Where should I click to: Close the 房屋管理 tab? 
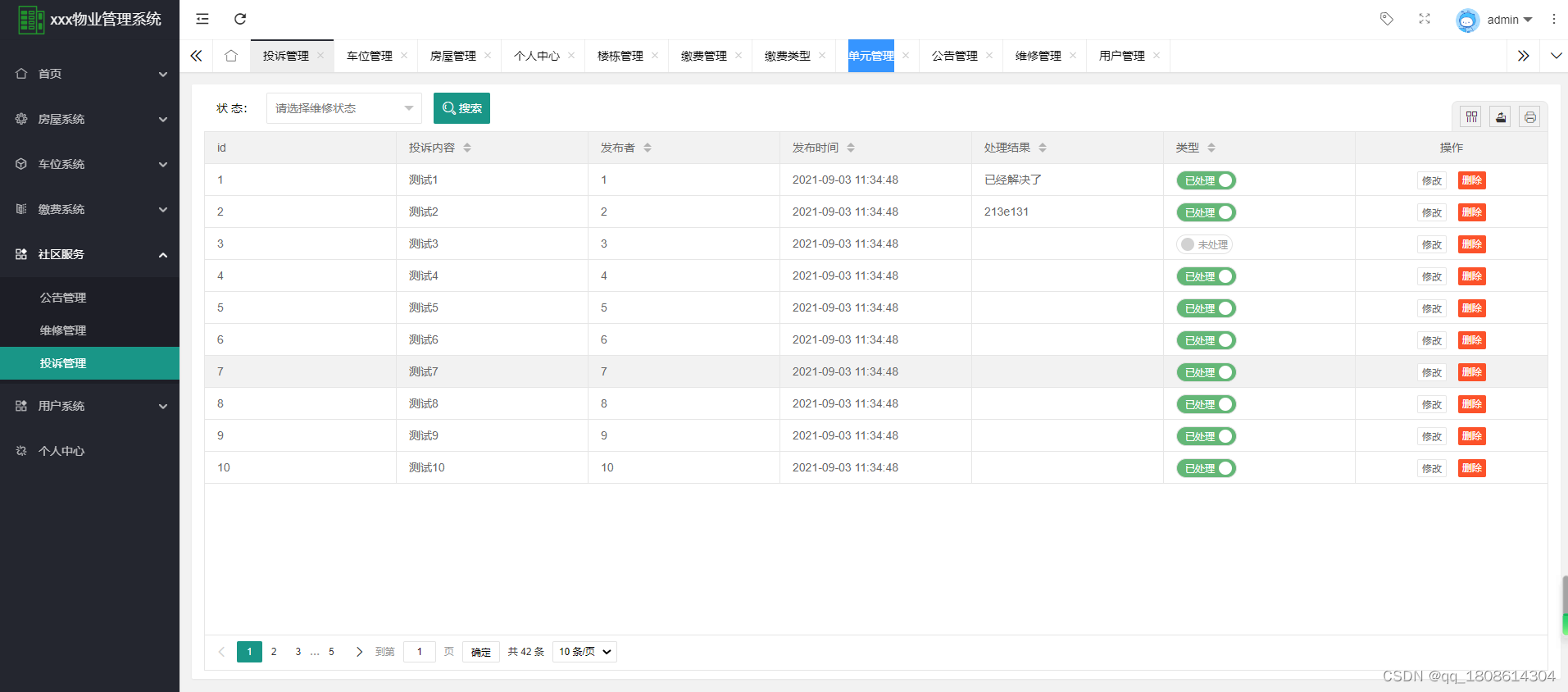[488, 56]
